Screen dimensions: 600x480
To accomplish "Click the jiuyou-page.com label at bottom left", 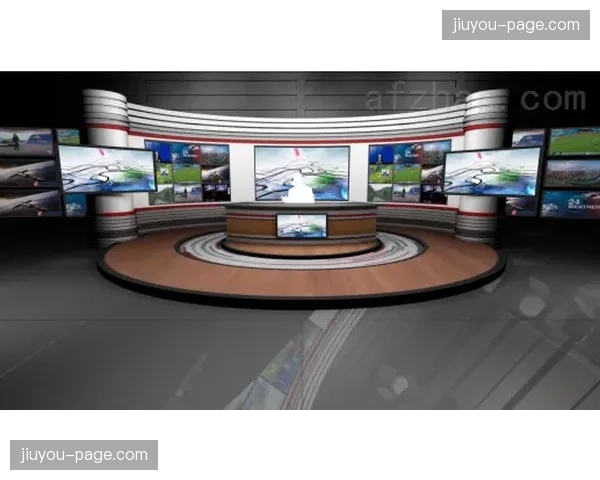I will tap(84, 455).
